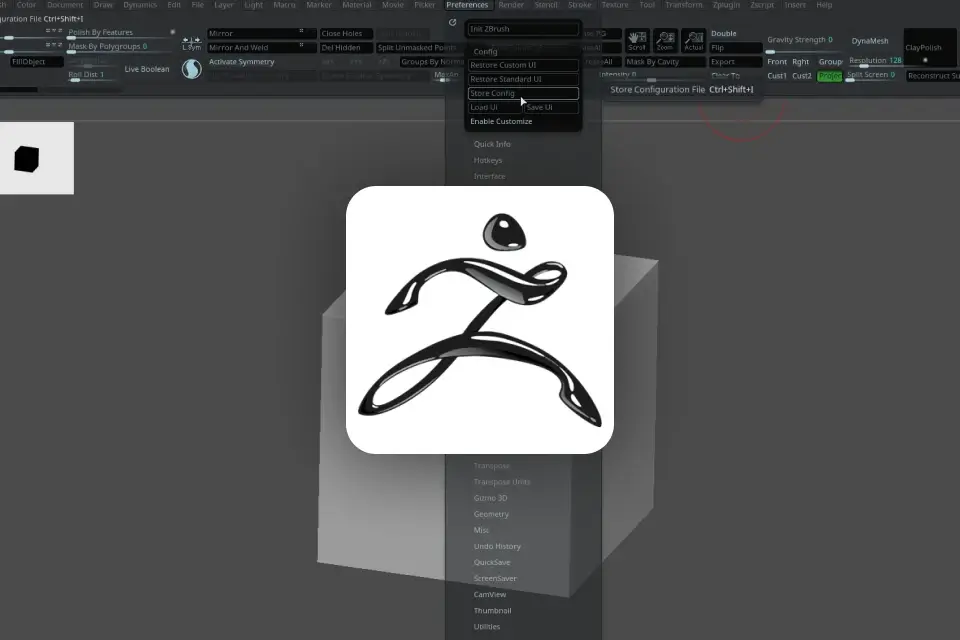960x640 pixels.
Task: Expand the Geometry preferences section
Action: pyautogui.click(x=491, y=514)
